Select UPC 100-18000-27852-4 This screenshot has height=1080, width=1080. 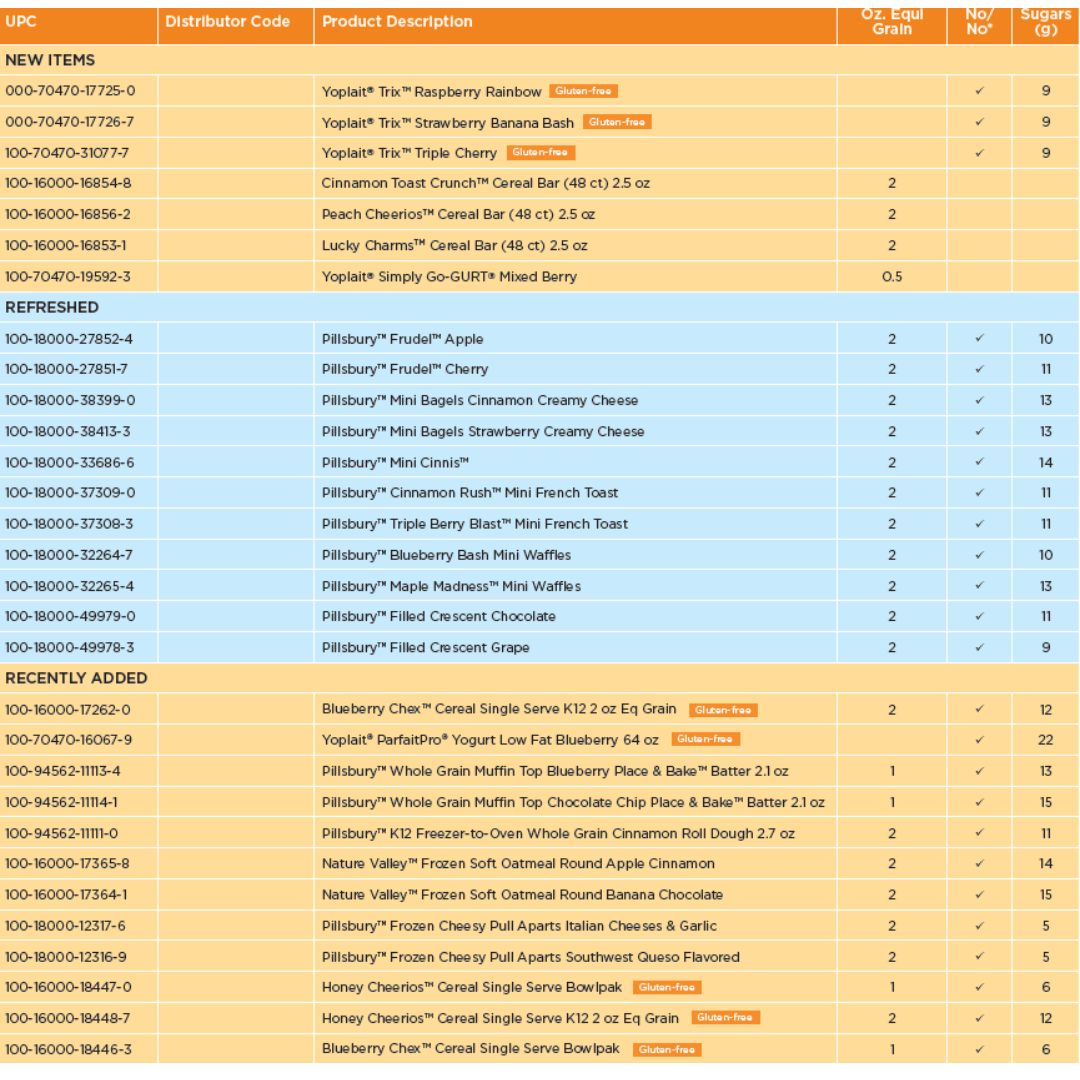[69, 339]
